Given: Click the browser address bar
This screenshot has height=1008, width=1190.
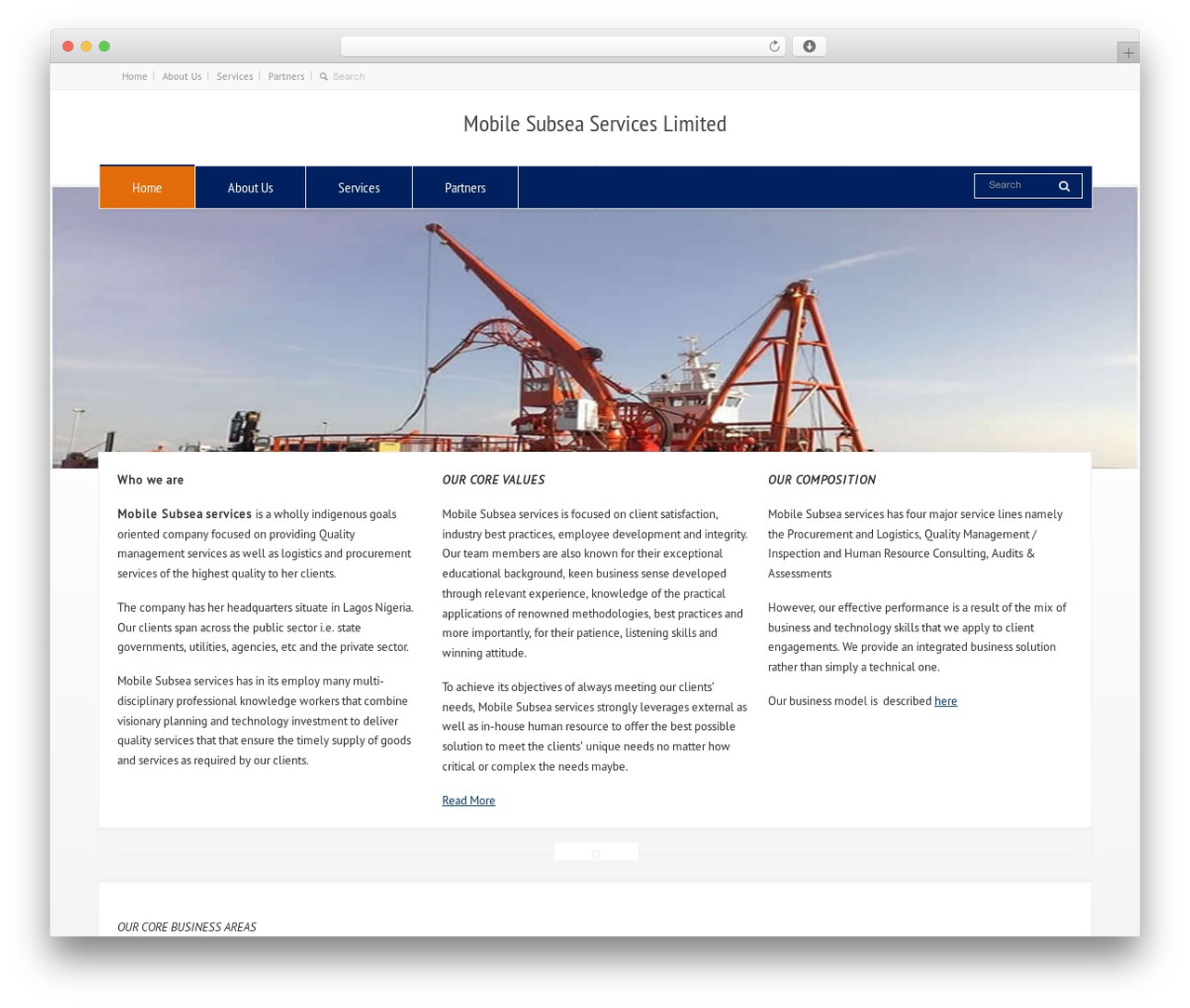Looking at the screenshot, I should (x=562, y=46).
